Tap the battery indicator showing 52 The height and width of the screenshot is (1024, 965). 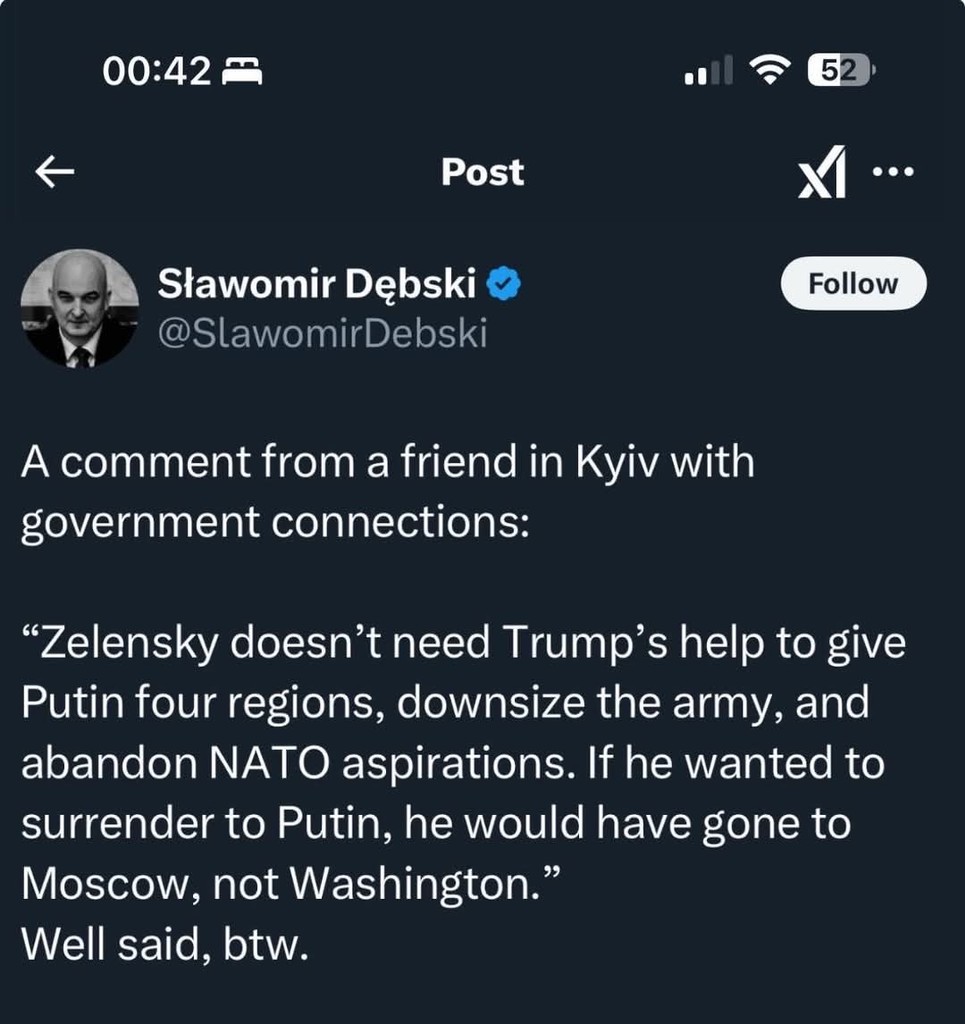pyautogui.click(x=841, y=70)
